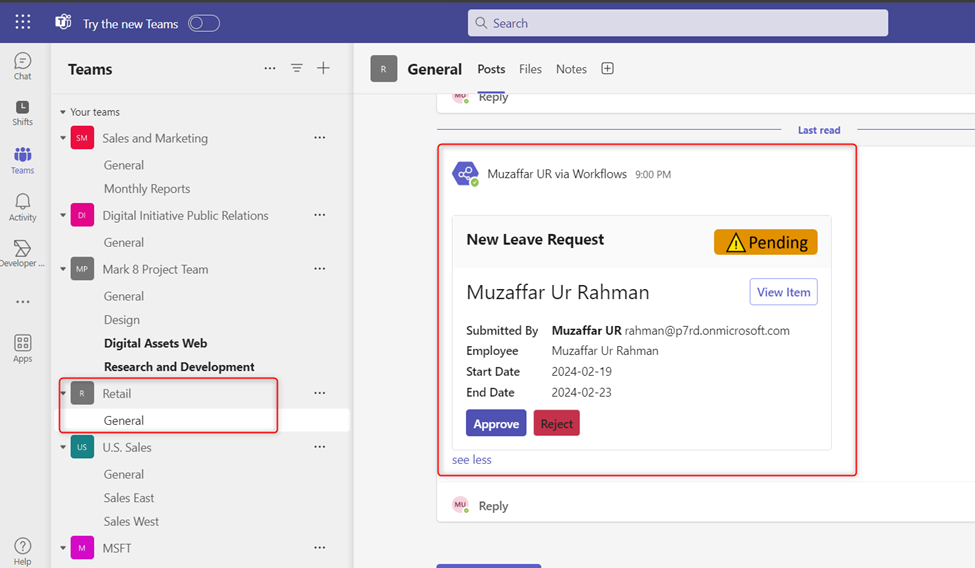Screen dimensions: 975x568
Task: Click into the Search box
Action: (x=678, y=23)
